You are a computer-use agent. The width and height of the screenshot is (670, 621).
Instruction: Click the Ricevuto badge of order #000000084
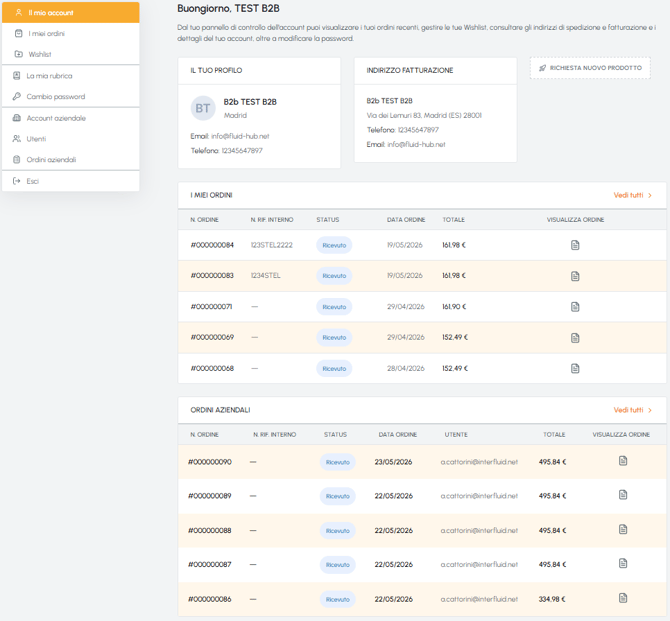pyautogui.click(x=334, y=245)
